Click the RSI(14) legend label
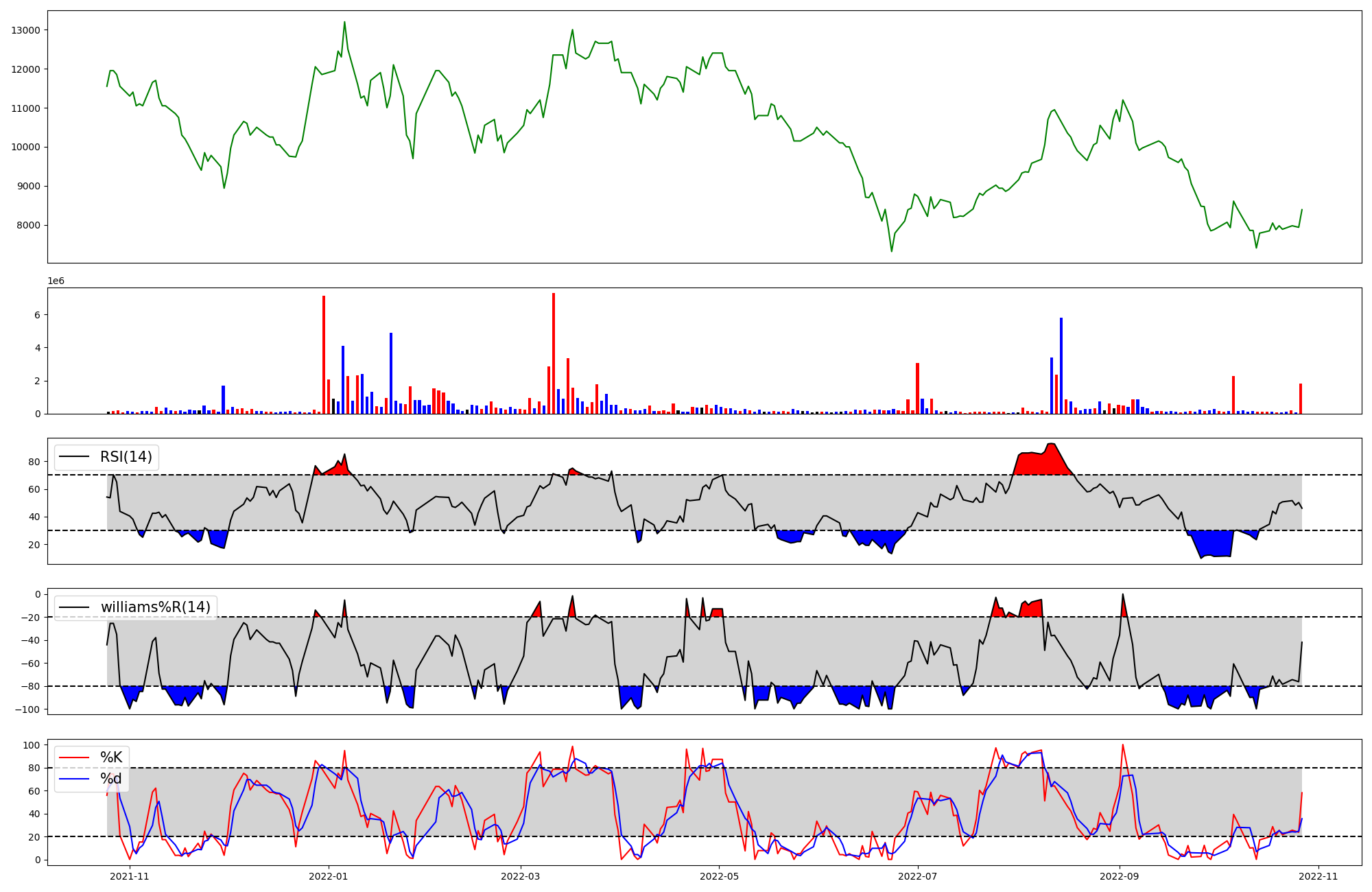 click(x=126, y=457)
